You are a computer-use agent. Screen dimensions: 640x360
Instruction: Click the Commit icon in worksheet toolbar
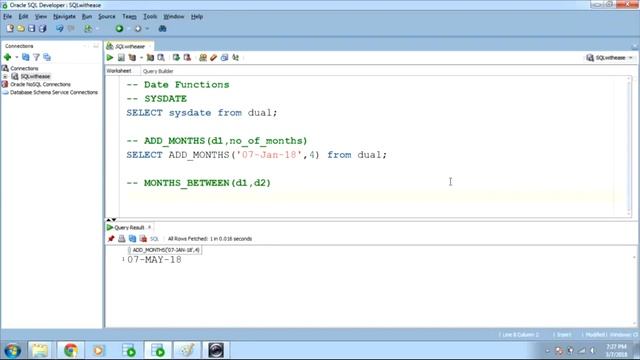coord(176,58)
